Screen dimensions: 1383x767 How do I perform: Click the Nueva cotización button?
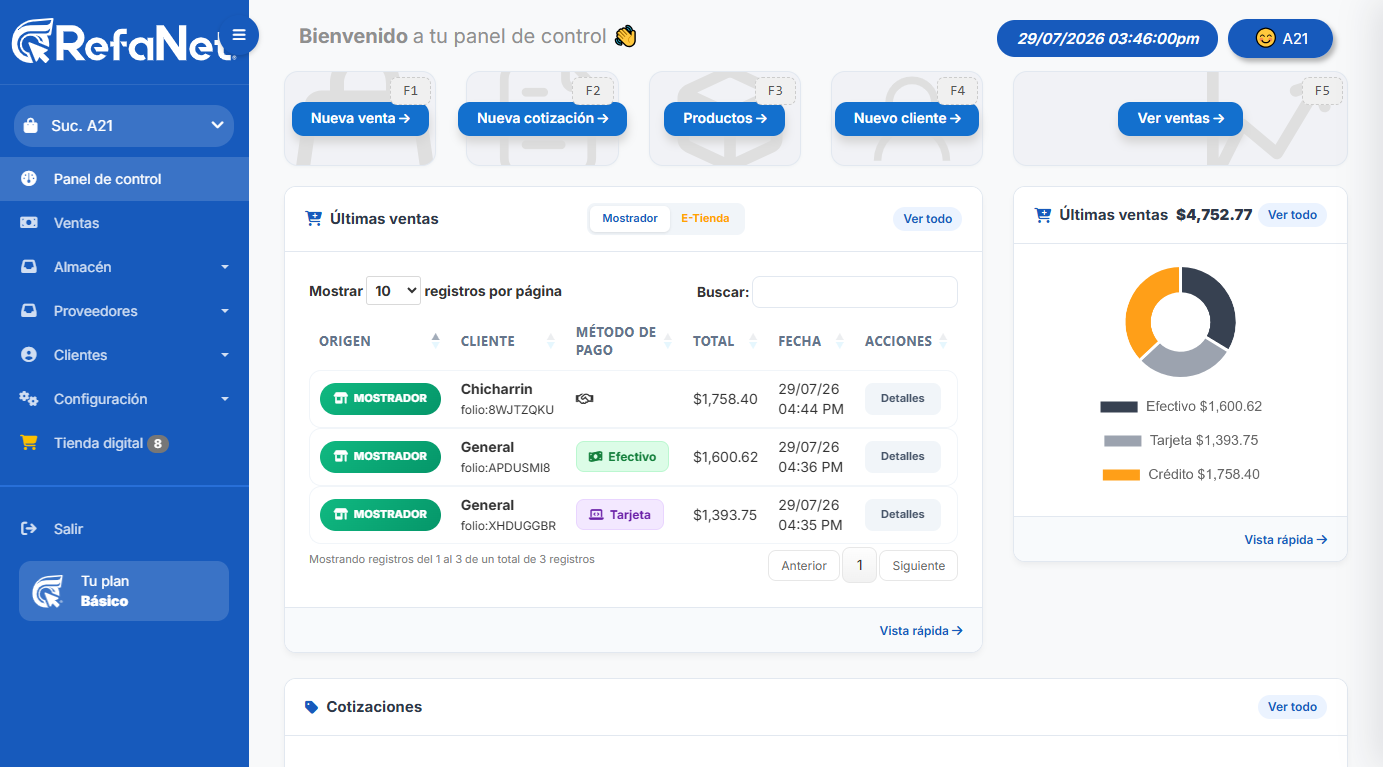542,119
